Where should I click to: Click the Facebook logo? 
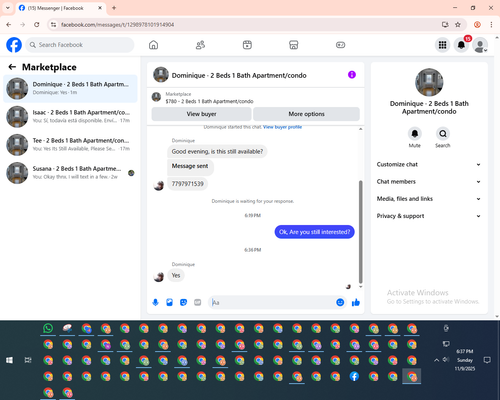point(14,45)
